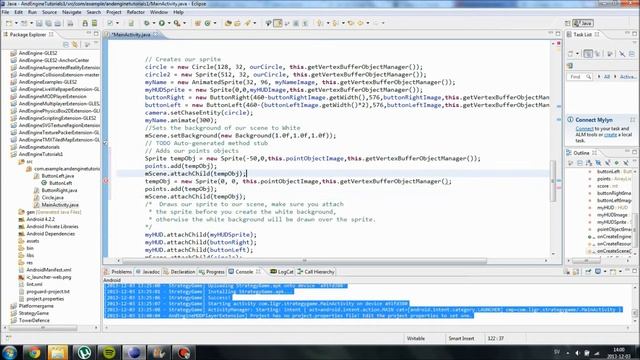640x360 pixels.
Task: Click the Windows Start button
Action: [x=9, y=352]
